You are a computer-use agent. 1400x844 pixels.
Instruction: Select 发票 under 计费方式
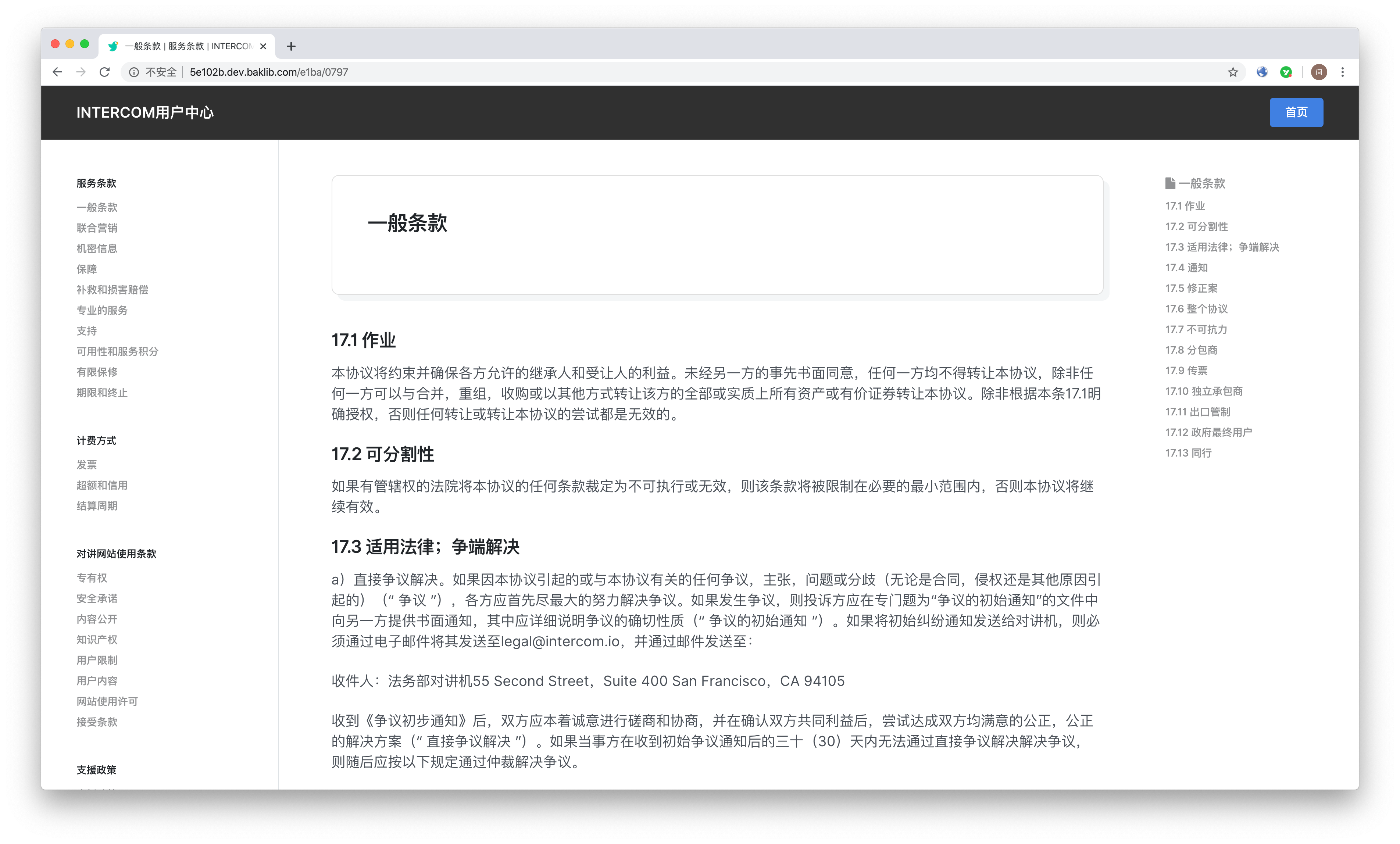[x=87, y=465]
